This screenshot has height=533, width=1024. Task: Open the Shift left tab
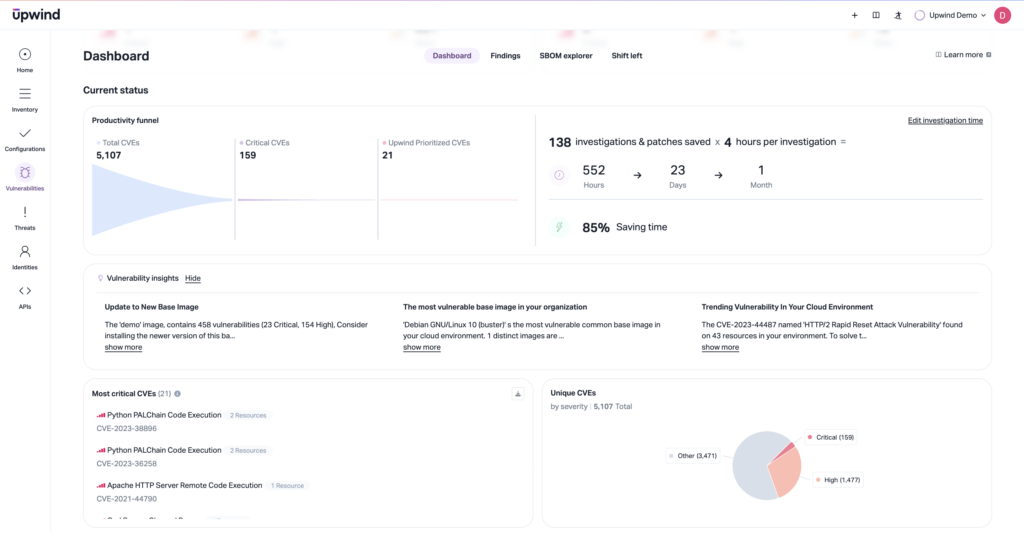tap(627, 56)
